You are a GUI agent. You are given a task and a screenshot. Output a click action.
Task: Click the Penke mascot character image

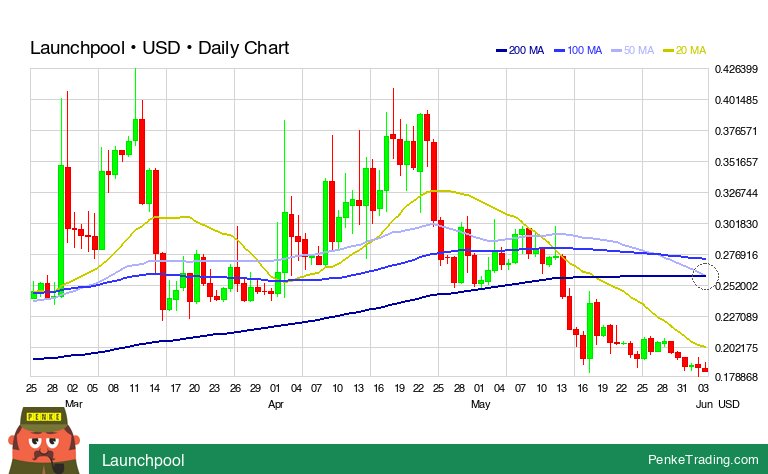[44, 441]
